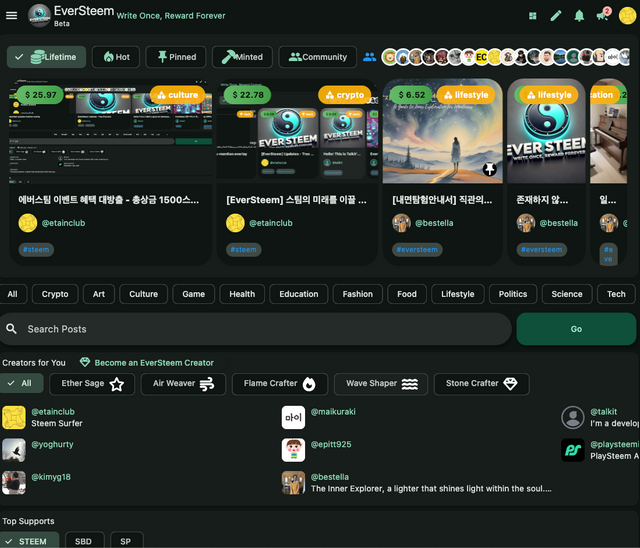The height and width of the screenshot is (548, 640).
Task: Open @etainclub author link on $25.97 post
Action: point(63,223)
